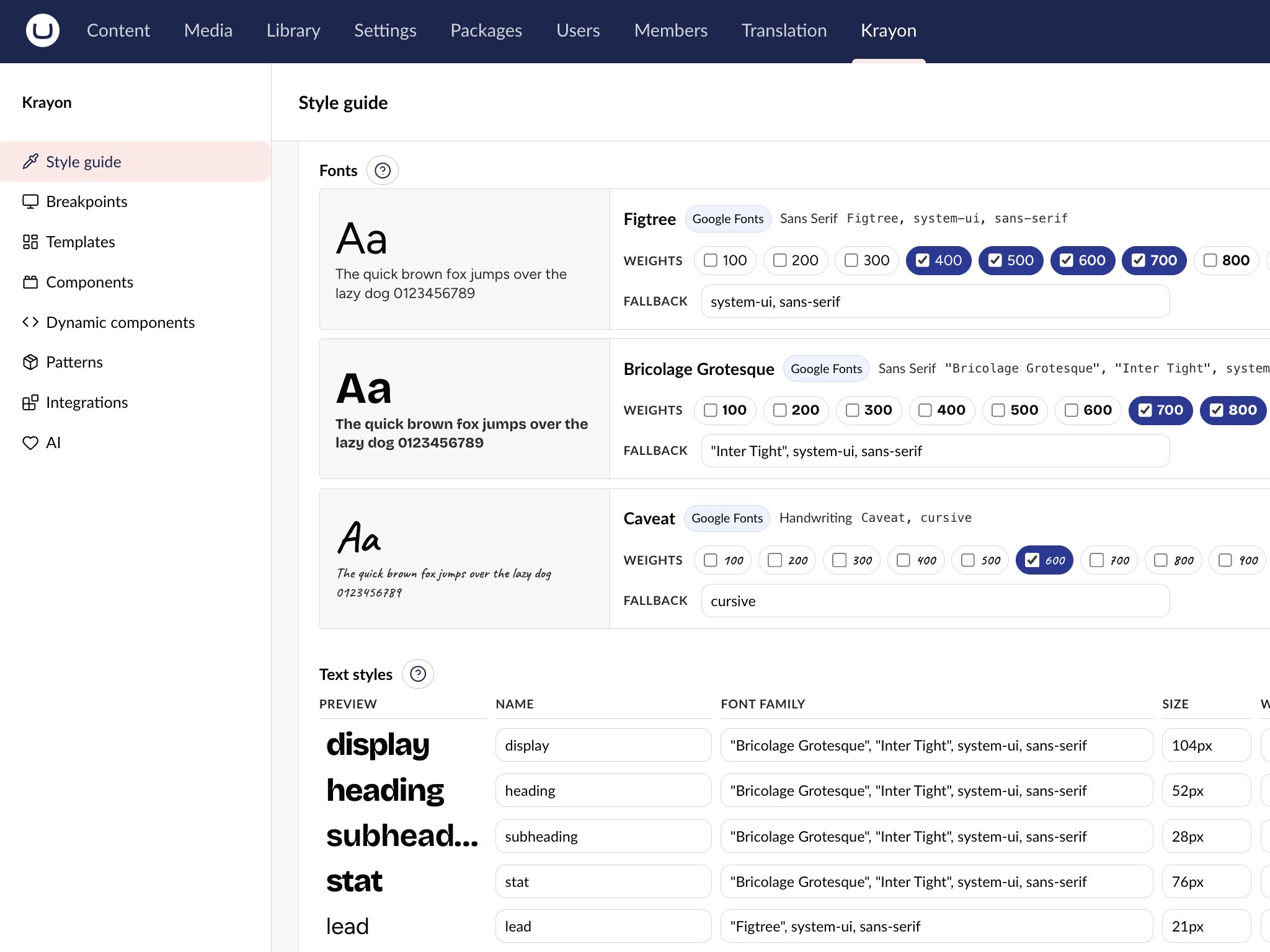Click the heading text style preview
Image resolution: width=1270 pixels, height=952 pixels.
tap(385, 790)
